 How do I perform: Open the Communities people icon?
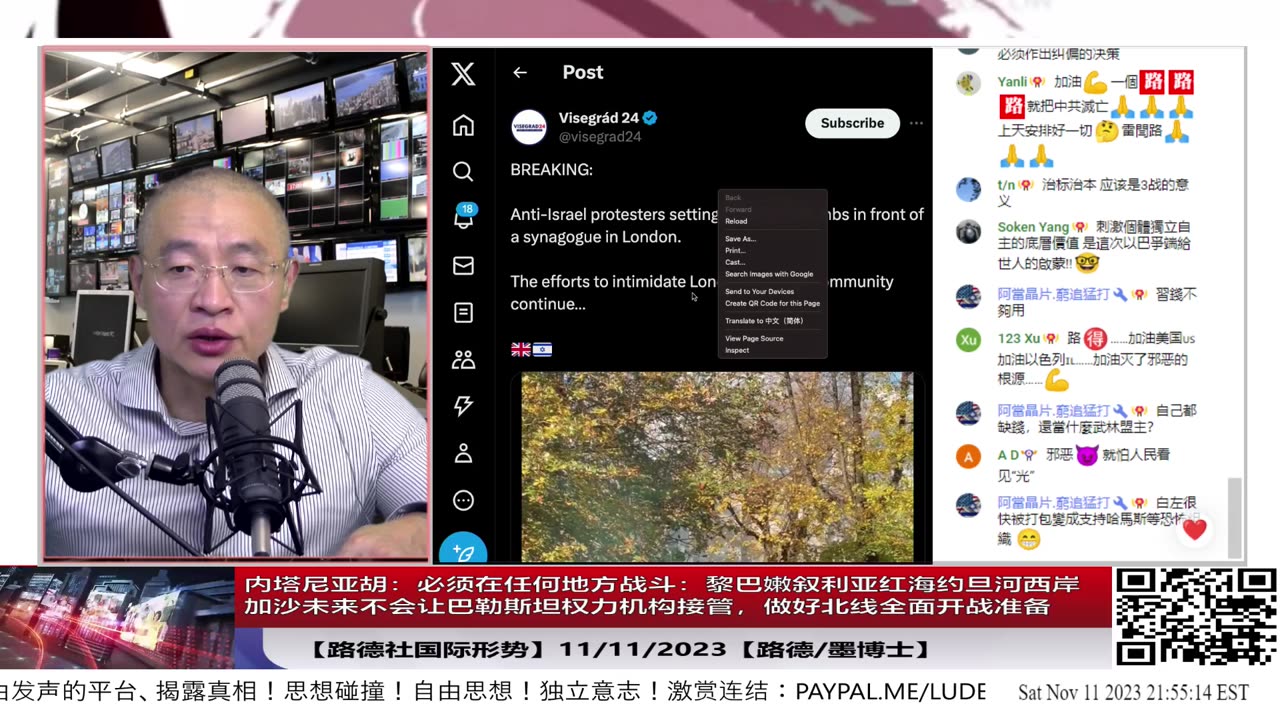click(x=463, y=360)
